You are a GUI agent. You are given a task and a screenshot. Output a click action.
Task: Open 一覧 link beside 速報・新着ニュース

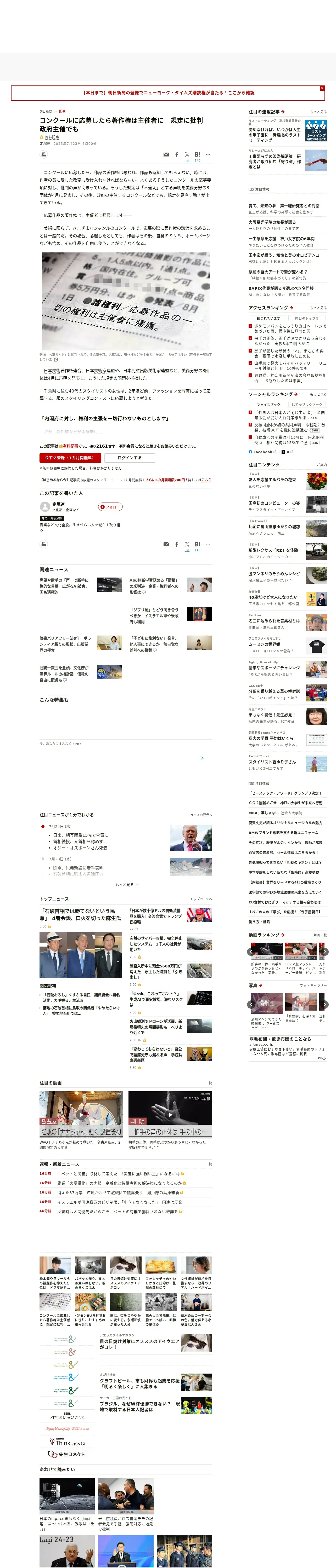[209, 1164]
